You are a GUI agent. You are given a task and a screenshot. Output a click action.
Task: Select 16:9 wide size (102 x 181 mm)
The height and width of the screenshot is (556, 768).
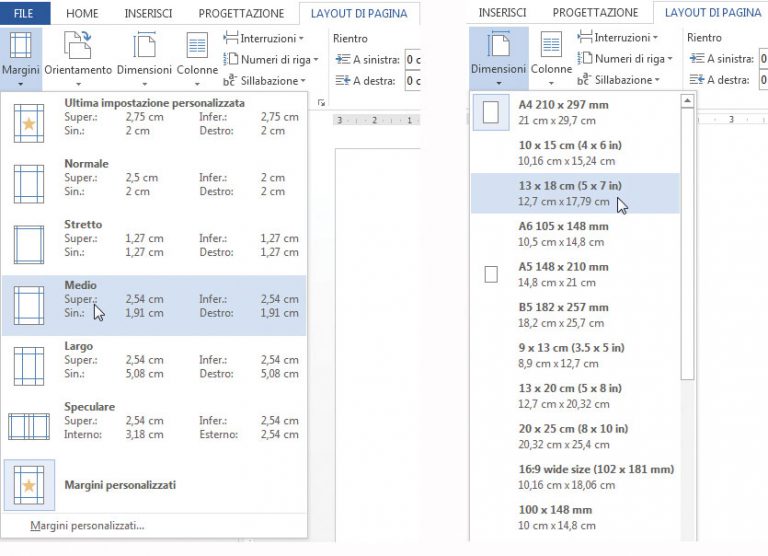[x=576, y=477]
